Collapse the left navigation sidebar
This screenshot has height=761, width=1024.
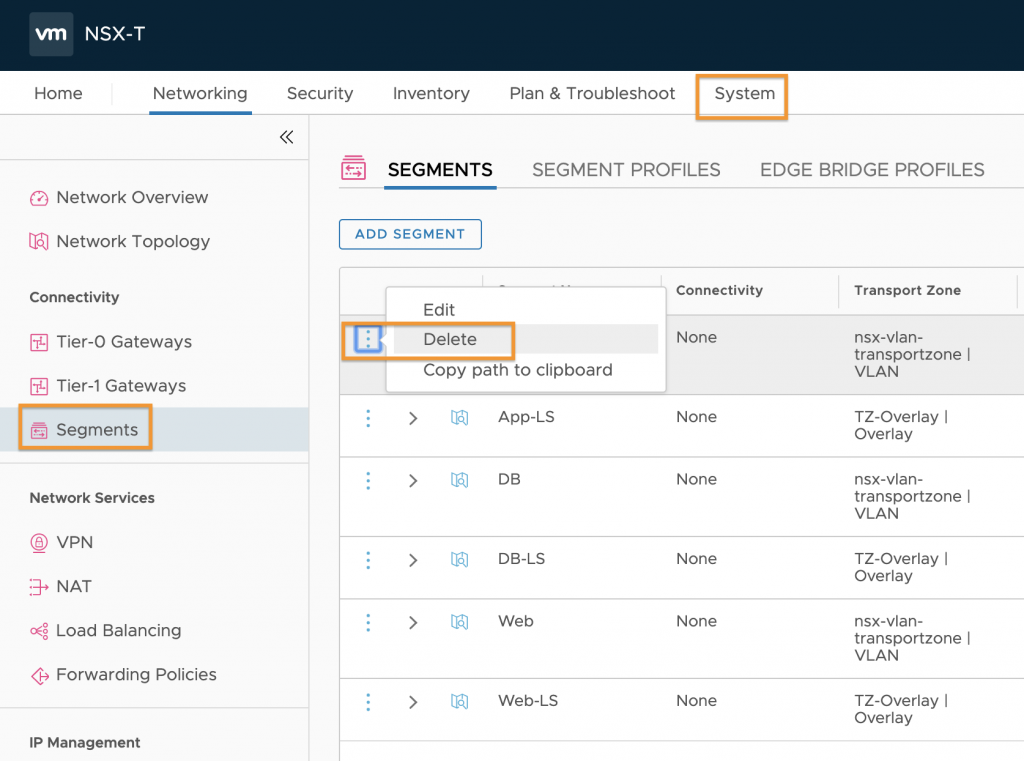(286, 137)
